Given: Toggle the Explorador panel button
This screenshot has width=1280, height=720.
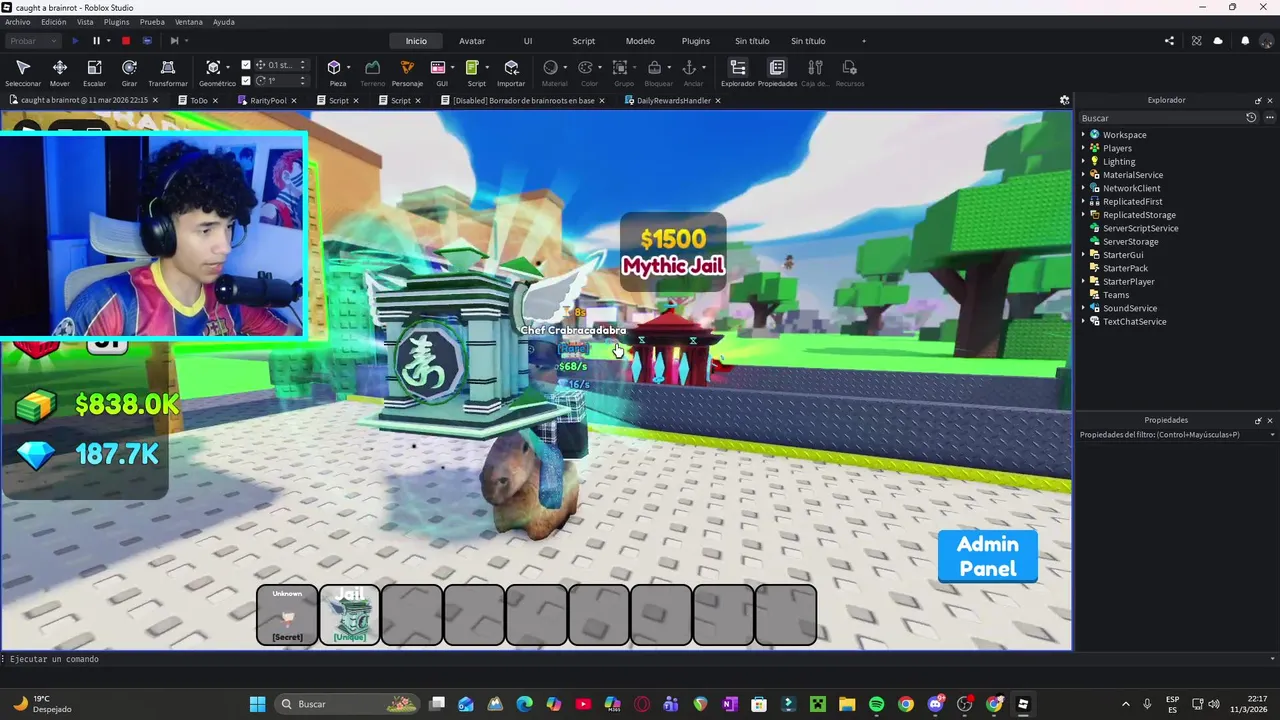Looking at the screenshot, I should point(738,72).
